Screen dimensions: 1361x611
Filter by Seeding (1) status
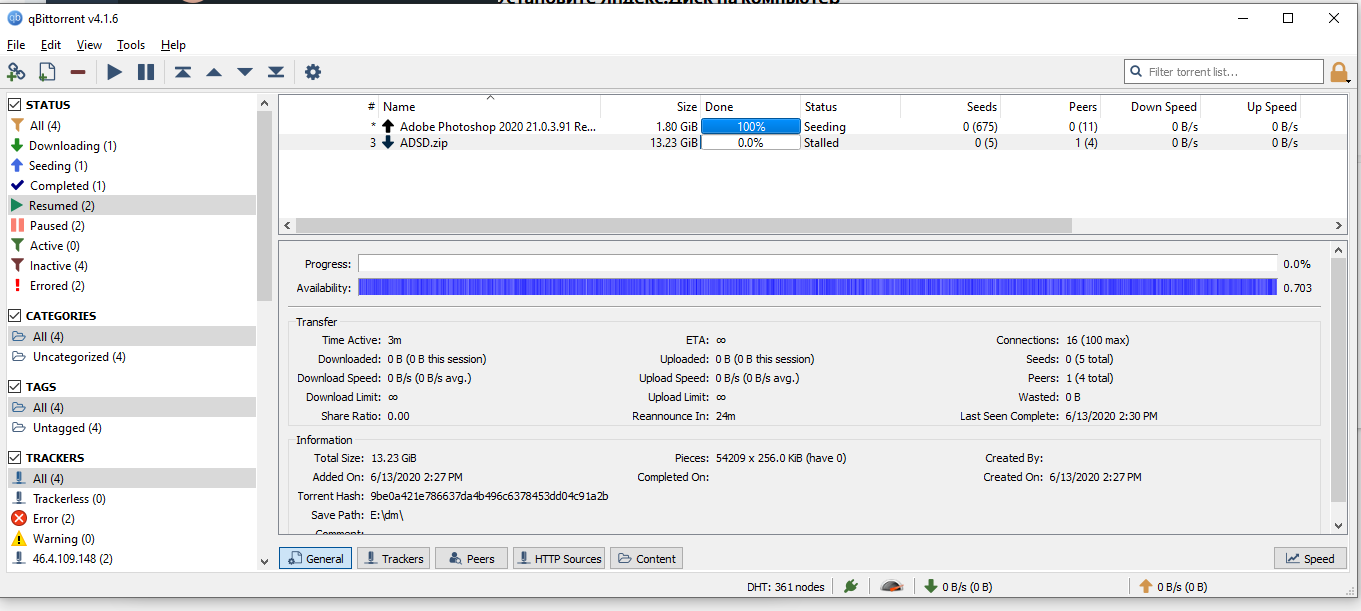[131, 165]
